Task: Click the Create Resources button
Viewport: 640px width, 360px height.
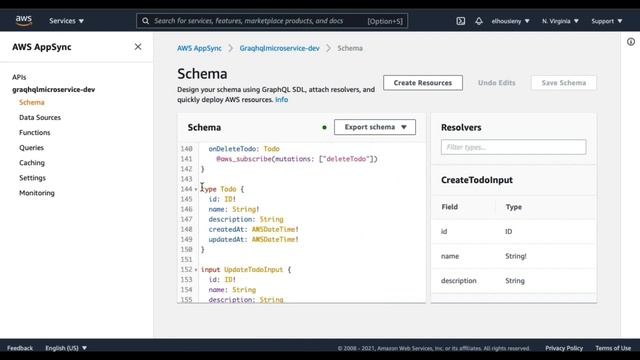Action: point(423,83)
